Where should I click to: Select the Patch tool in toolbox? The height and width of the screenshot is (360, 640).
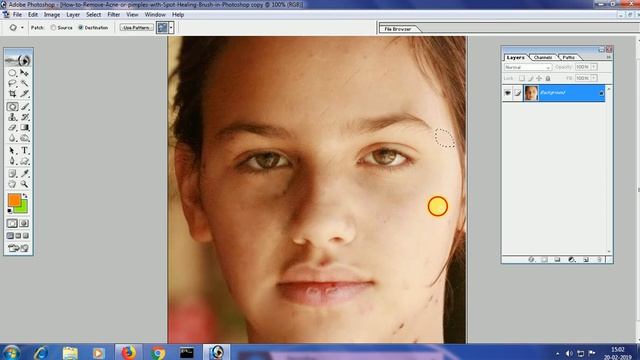[x=12, y=107]
